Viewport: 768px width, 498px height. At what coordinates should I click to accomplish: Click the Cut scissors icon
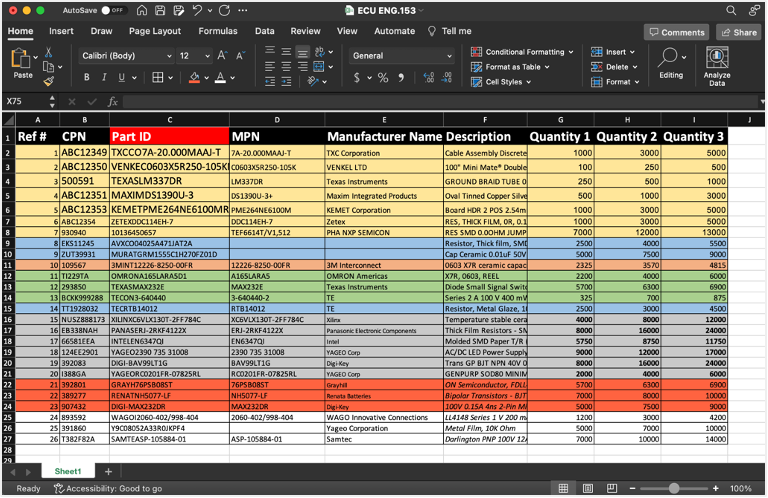48,52
